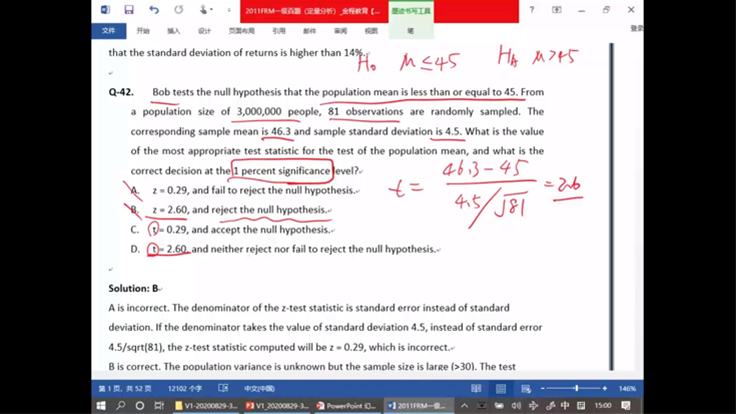This screenshot has height=414, width=736.
Task: Switch to the 视图 (View) tab
Action: click(371, 31)
